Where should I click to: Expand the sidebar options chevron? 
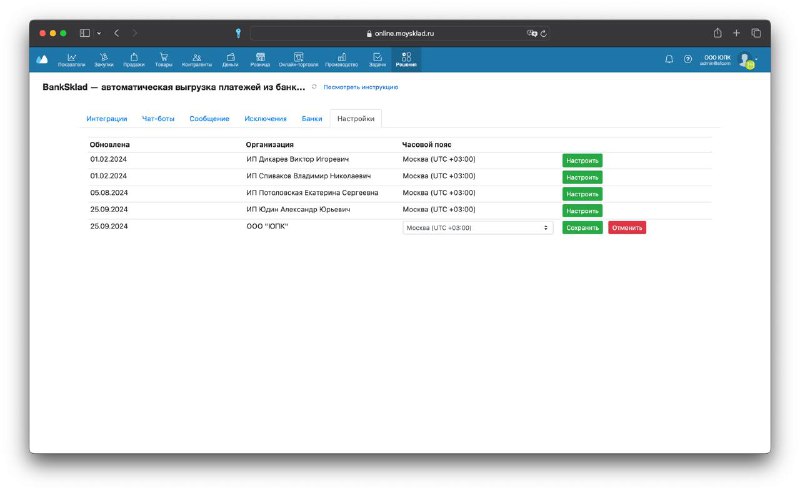click(x=99, y=33)
